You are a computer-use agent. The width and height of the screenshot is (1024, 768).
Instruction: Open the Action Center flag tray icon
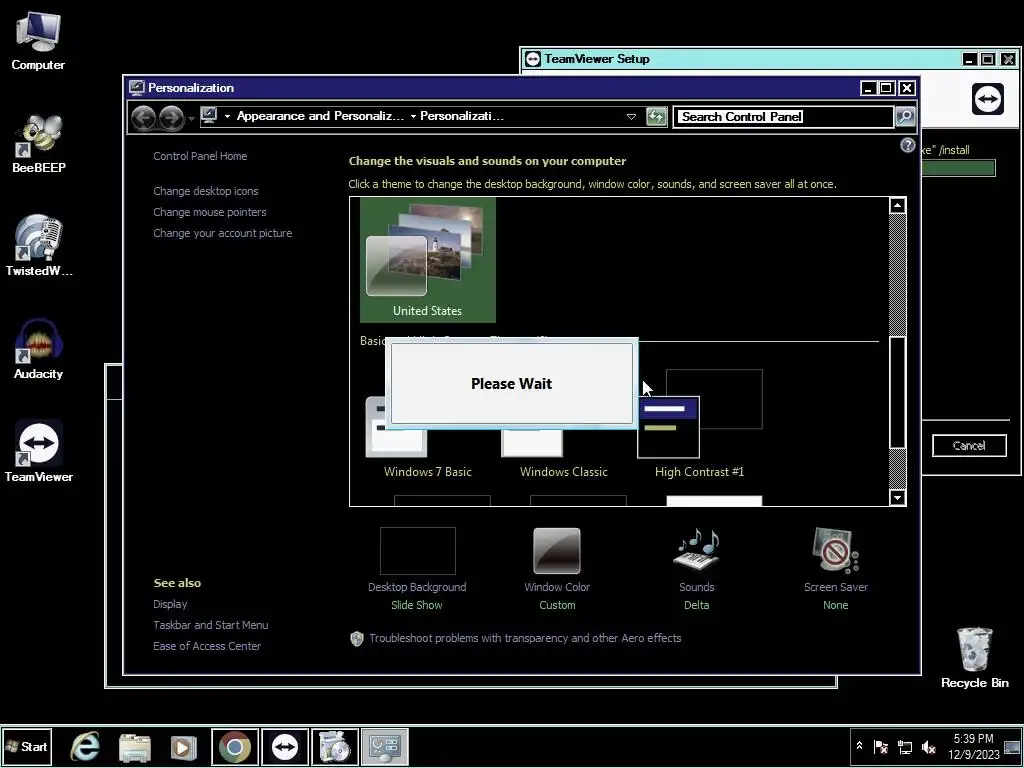click(880, 746)
